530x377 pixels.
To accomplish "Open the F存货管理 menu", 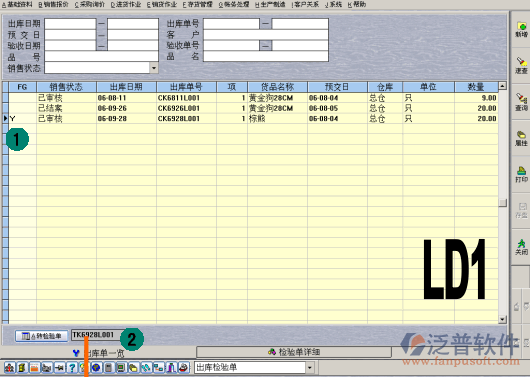I will (197, 4).
